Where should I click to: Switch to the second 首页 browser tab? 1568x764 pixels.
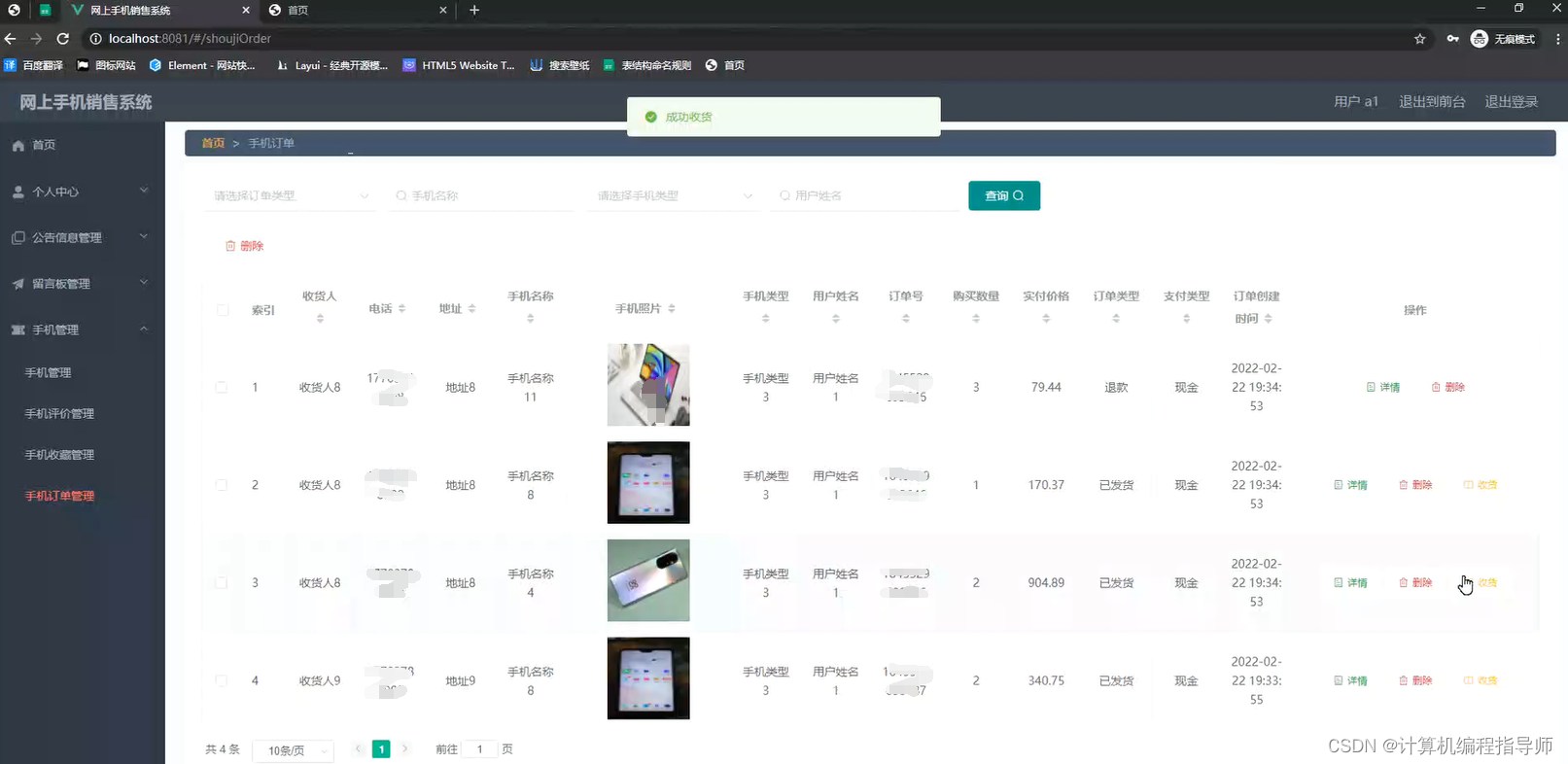coord(358,10)
